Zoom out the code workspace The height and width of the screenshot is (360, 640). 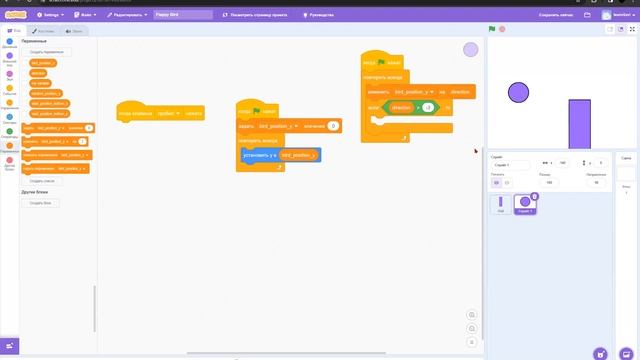coord(472,329)
